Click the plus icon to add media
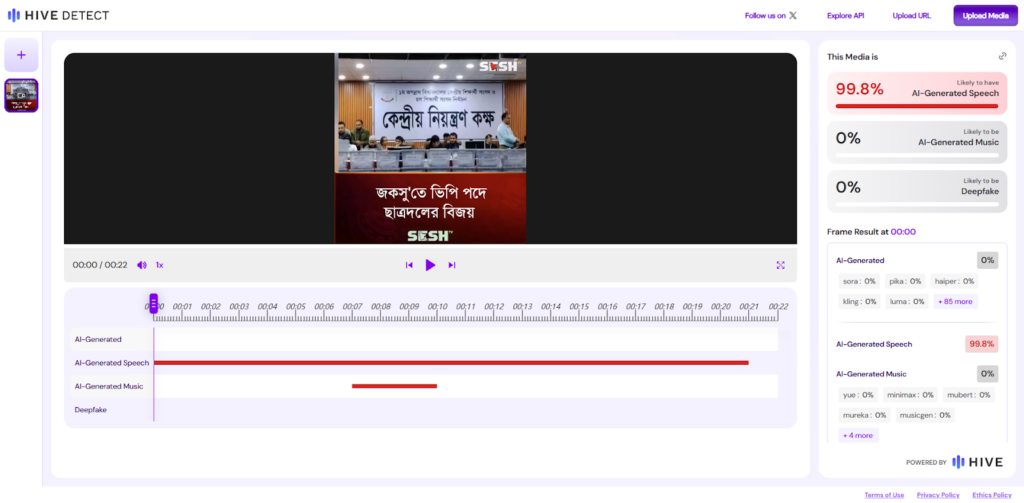1024x503 pixels. [x=21, y=55]
